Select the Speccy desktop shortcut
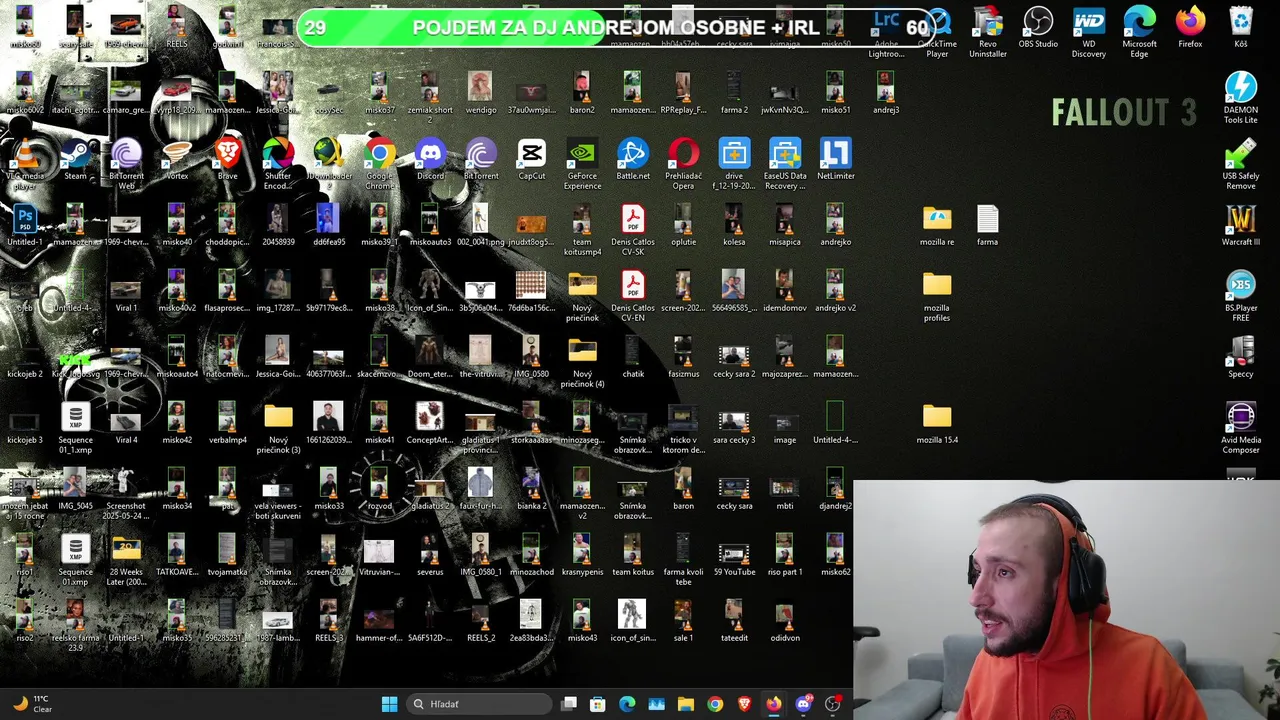The image size is (1280, 720). pos(1241,358)
